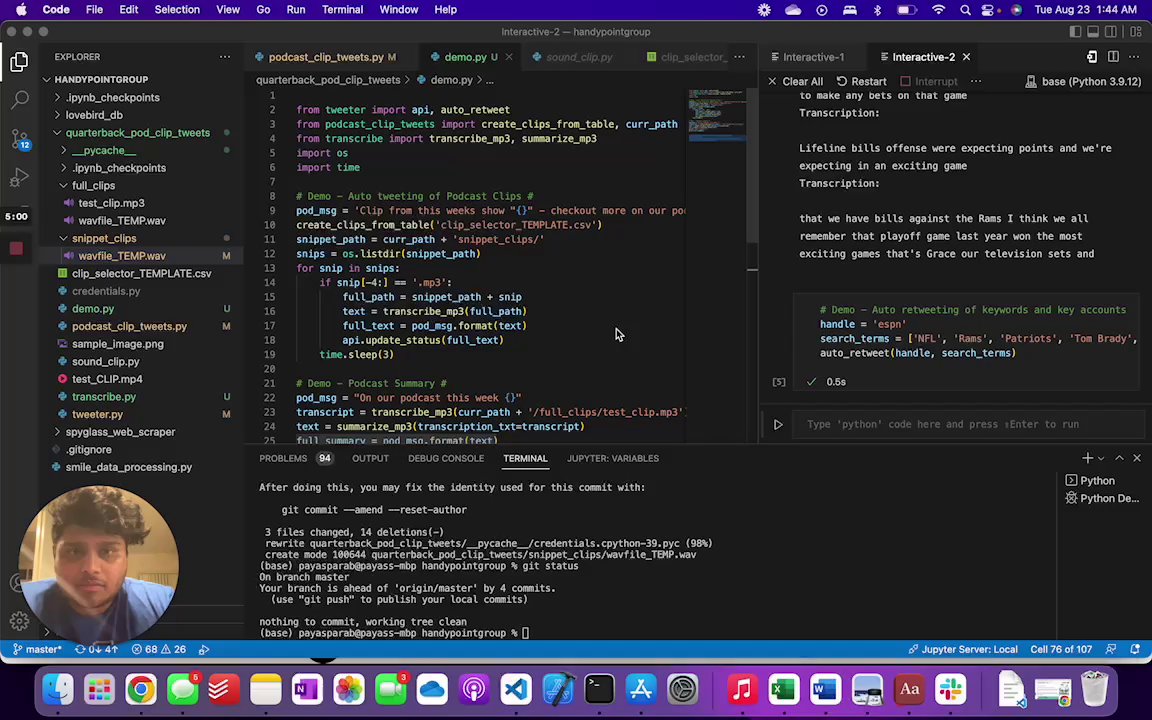
Task: Open the podcast_clip_tweets.py editor tab
Action: [325, 57]
